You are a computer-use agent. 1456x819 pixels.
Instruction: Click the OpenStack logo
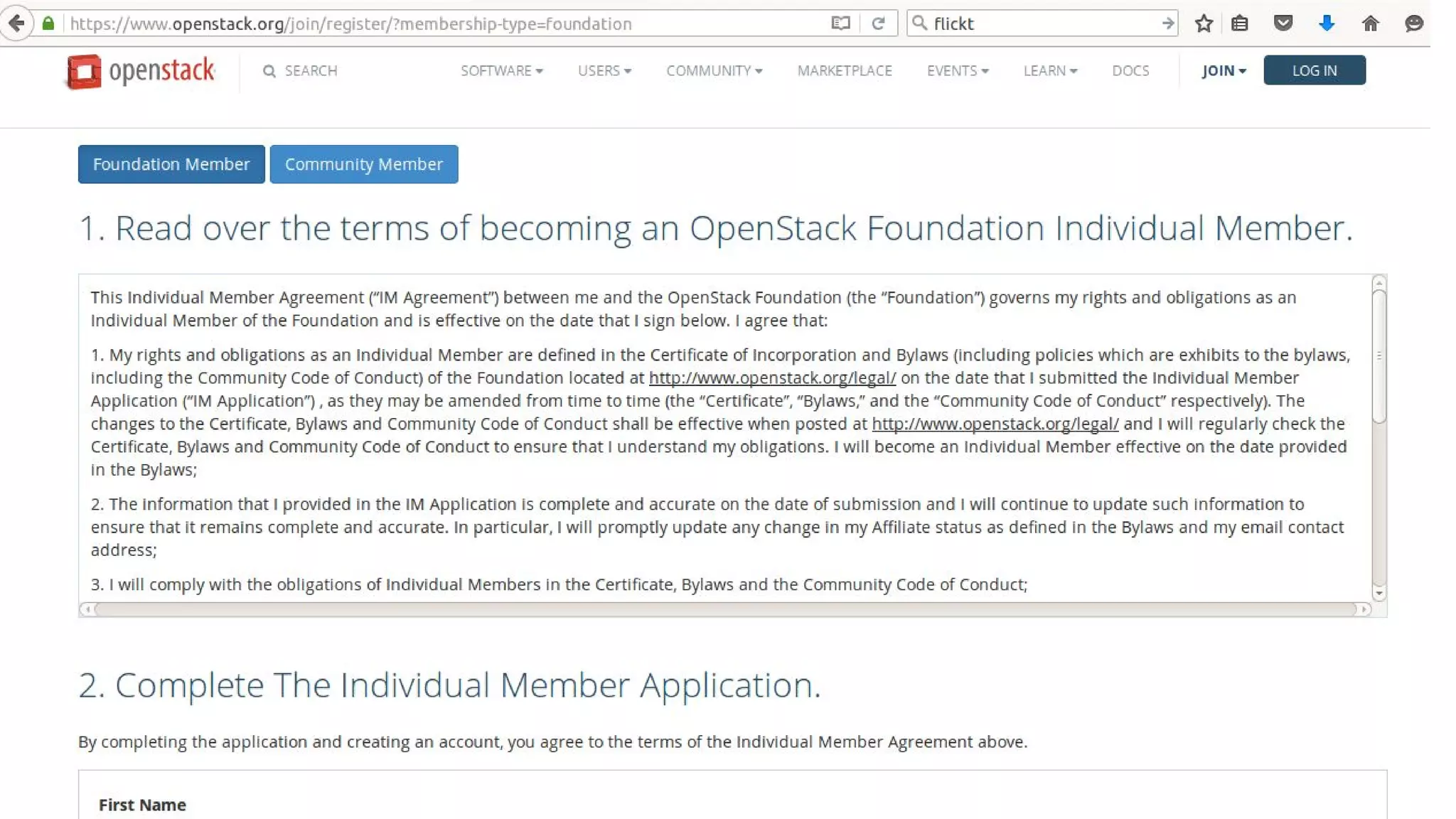tap(141, 71)
